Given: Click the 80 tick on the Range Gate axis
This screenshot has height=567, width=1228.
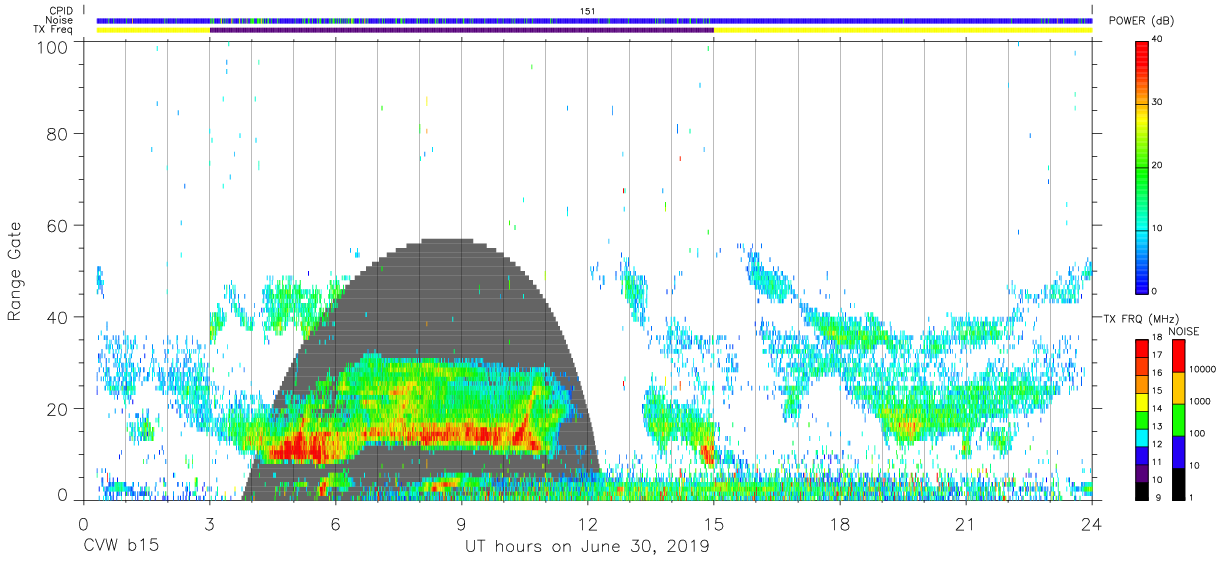Looking at the screenshot, I should pyautogui.click(x=57, y=133).
